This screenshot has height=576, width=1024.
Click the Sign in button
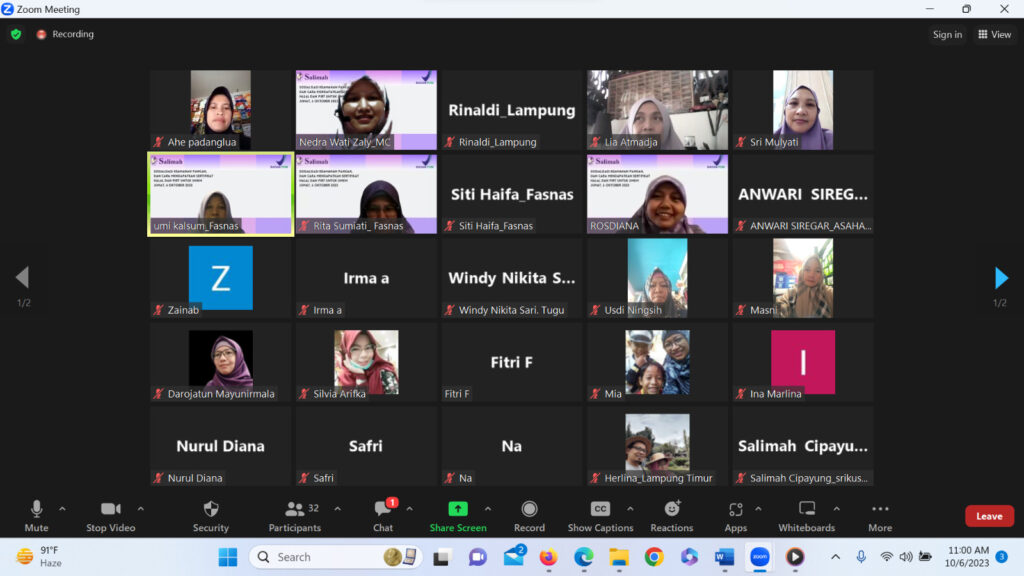947,34
